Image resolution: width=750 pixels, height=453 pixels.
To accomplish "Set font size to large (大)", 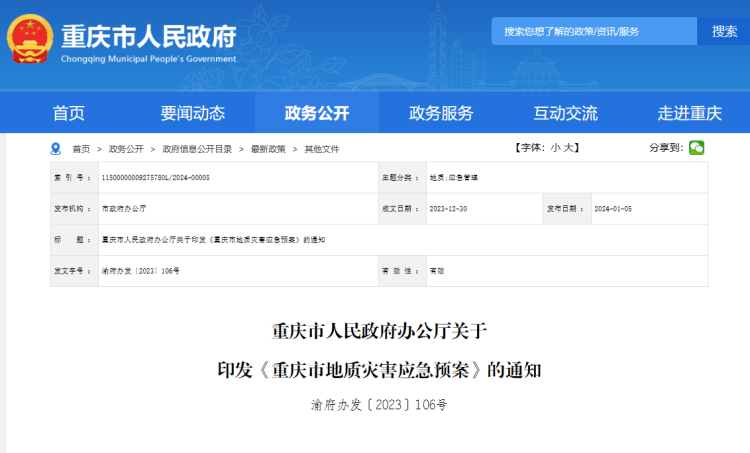I will pos(571,148).
